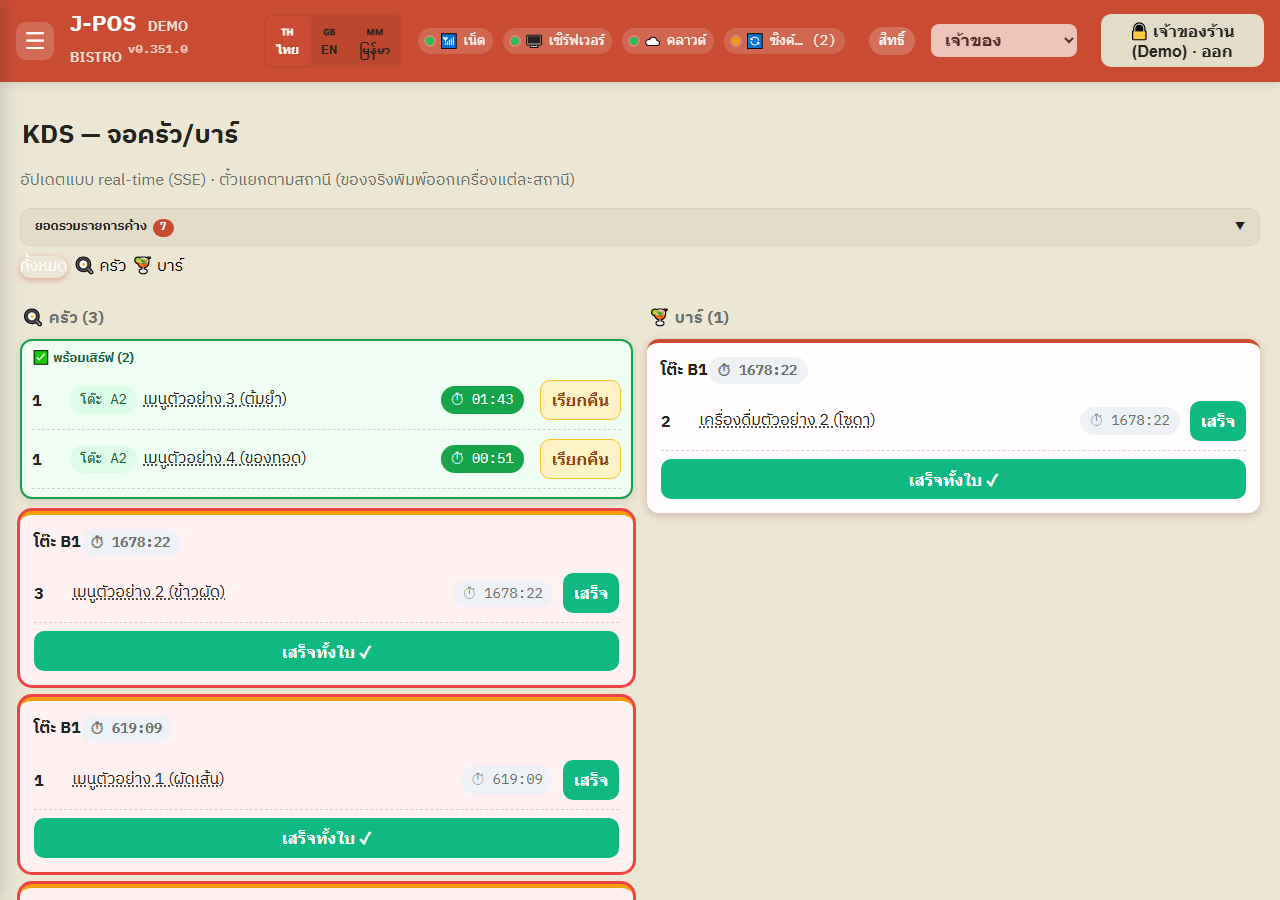Screen dimensions: 1280x900
Task: Switch language to Myanmar (MM)
Action: click(x=375, y=41)
